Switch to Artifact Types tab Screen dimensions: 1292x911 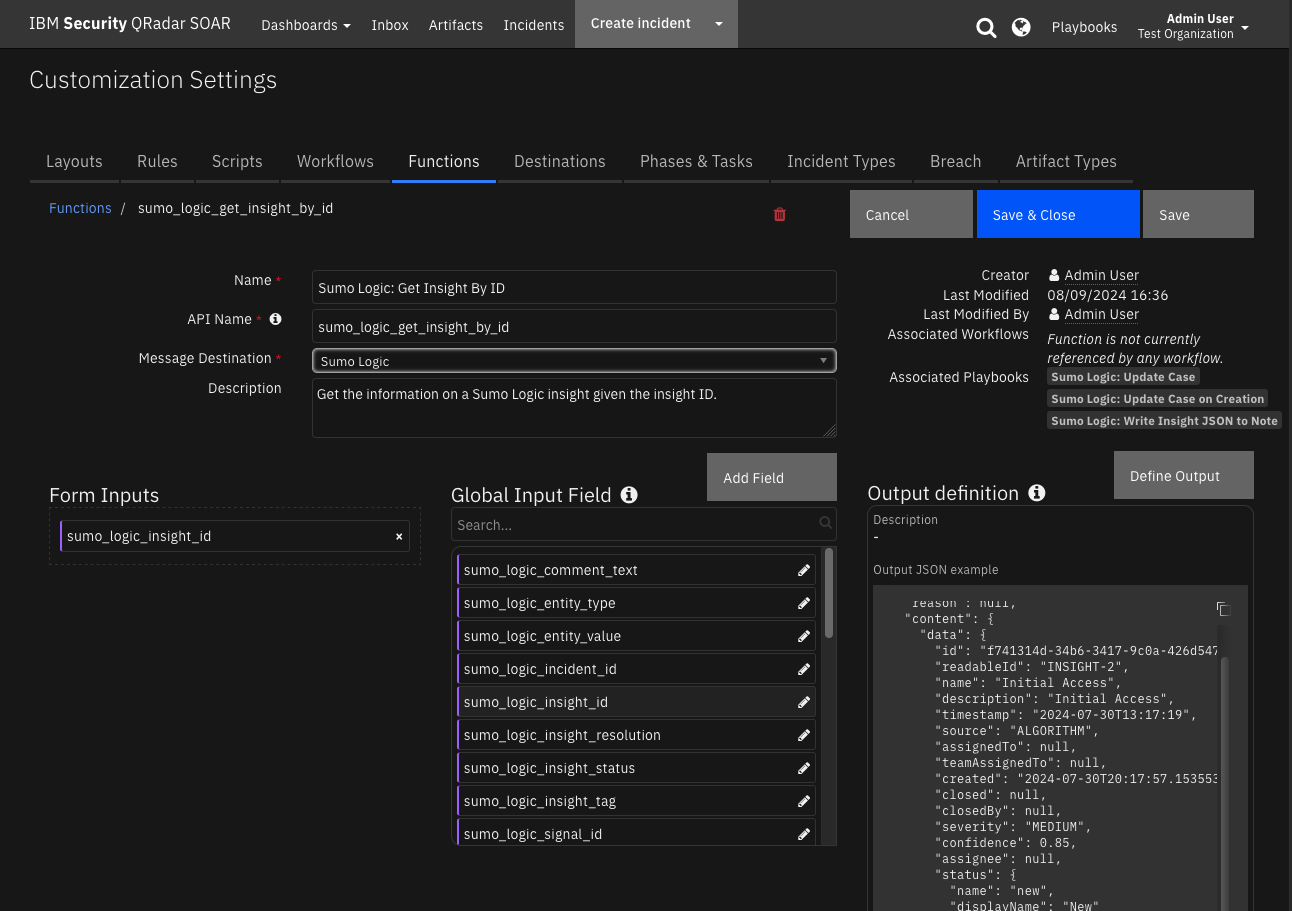[x=1066, y=161]
